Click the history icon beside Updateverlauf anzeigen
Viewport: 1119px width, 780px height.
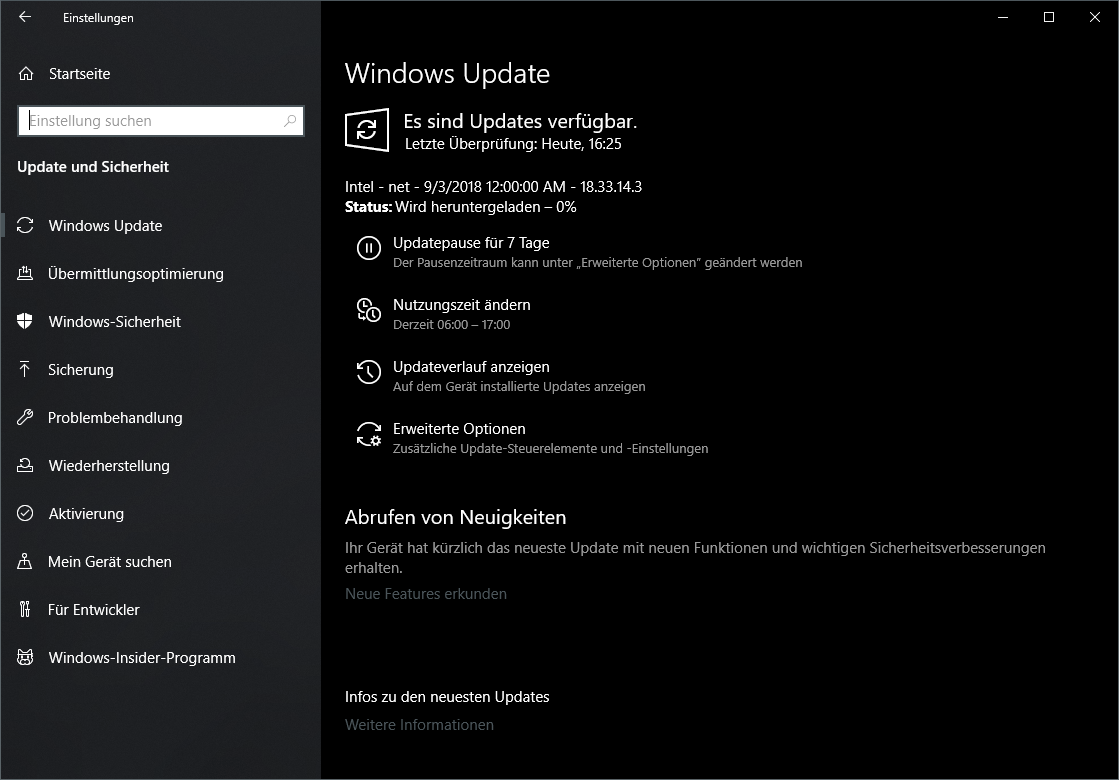tap(369, 372)
